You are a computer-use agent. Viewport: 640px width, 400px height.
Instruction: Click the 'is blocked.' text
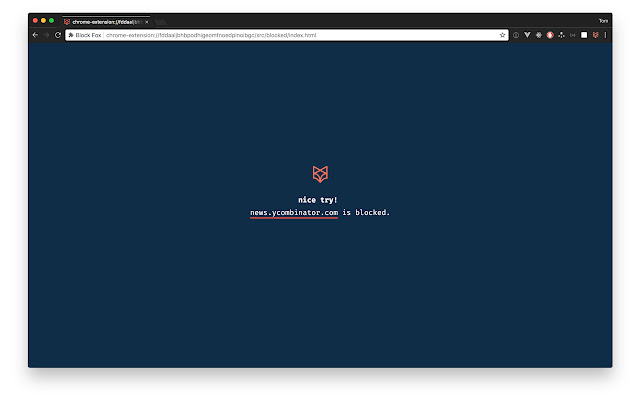[366, 212]
